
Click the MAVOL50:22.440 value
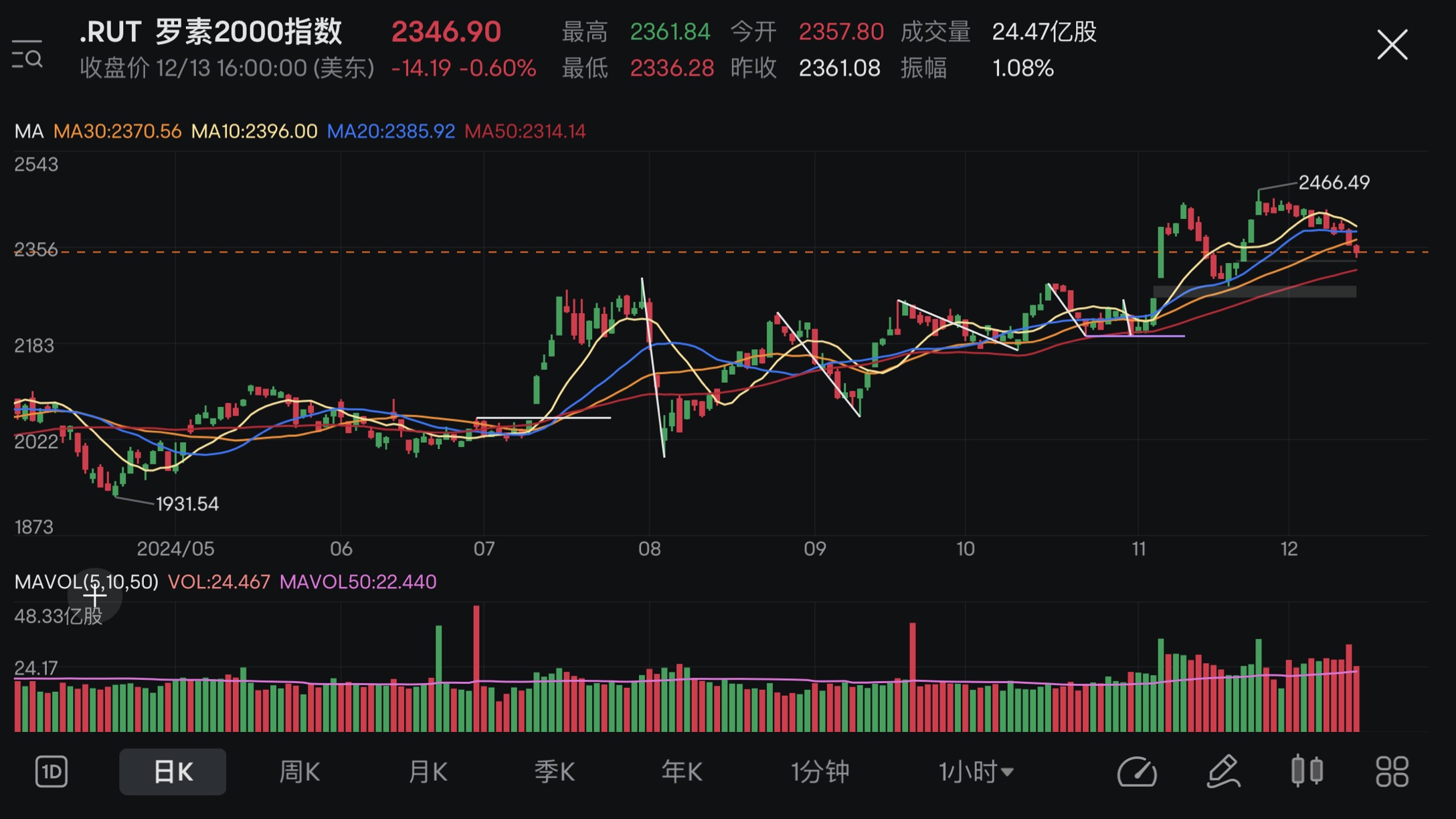(x=358, y=582)
